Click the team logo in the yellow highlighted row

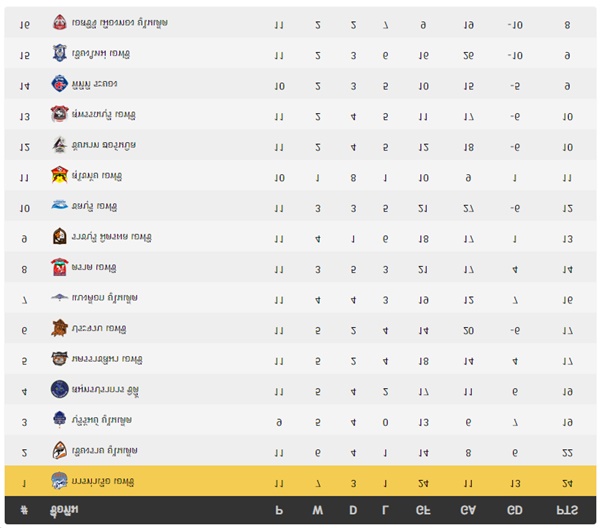pos(59,481)
